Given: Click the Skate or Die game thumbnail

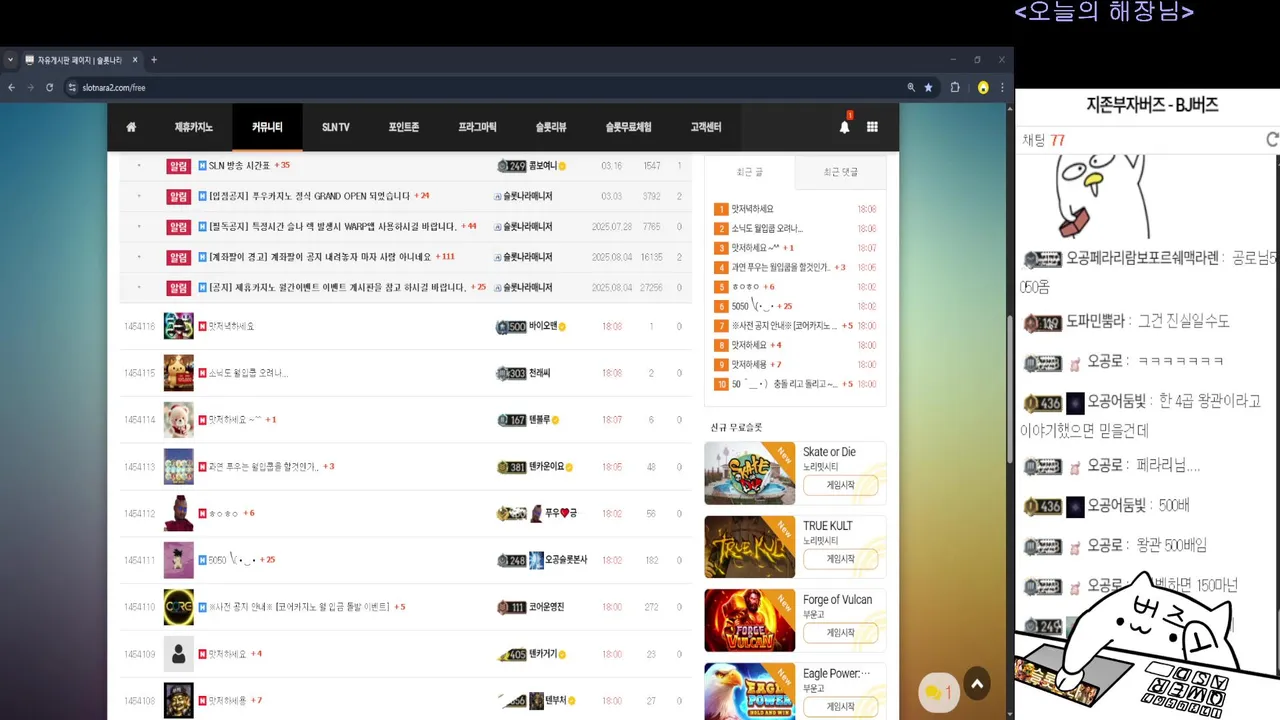Looking at the screenshot, I should [x=749, y=473].
